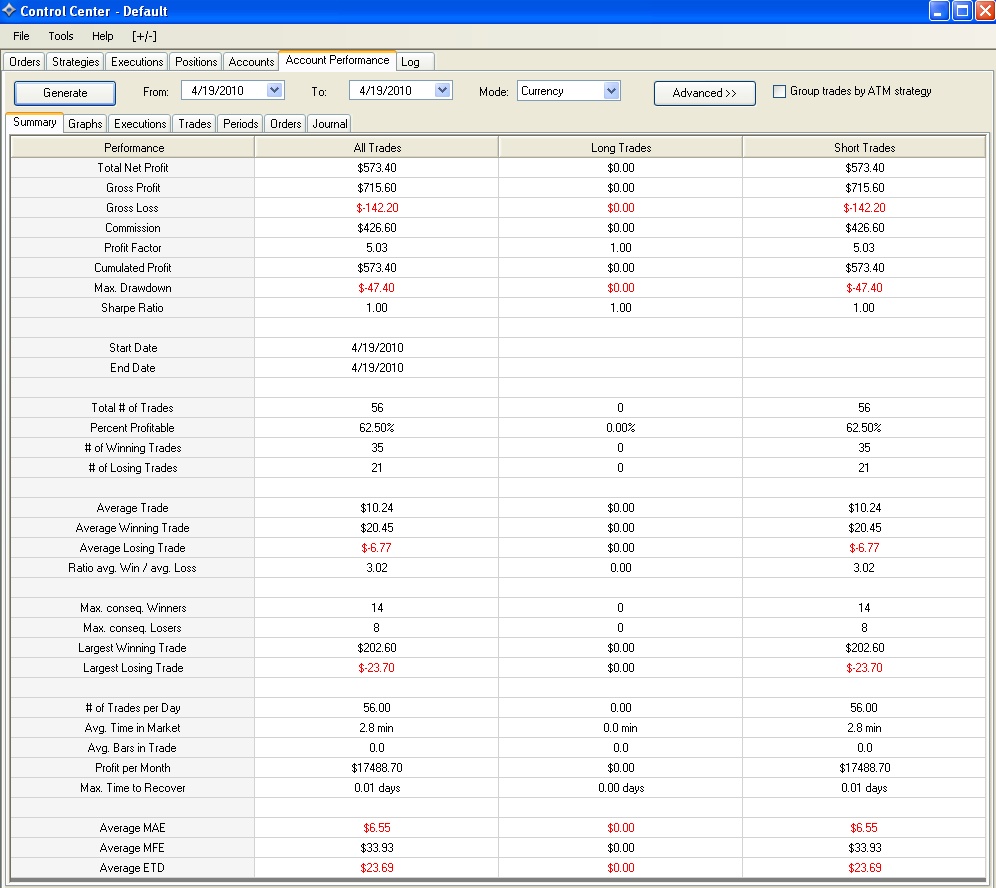Open the Tools menu
The image size is (996, 888).
(61, 36)
